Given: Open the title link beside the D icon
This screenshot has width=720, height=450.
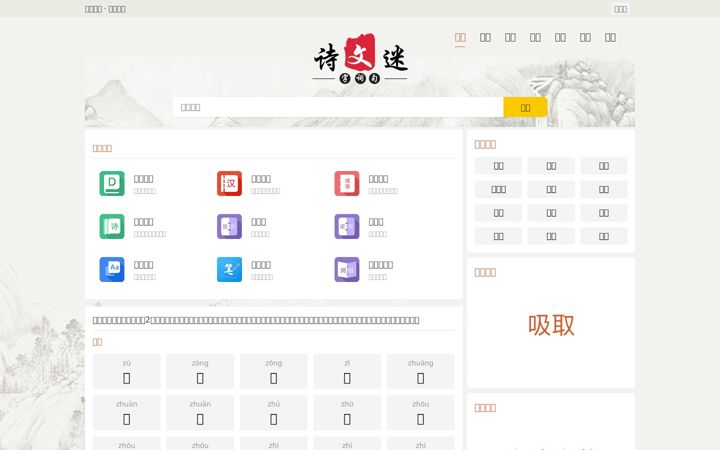Looking at the screenshot, I should 143,179.
